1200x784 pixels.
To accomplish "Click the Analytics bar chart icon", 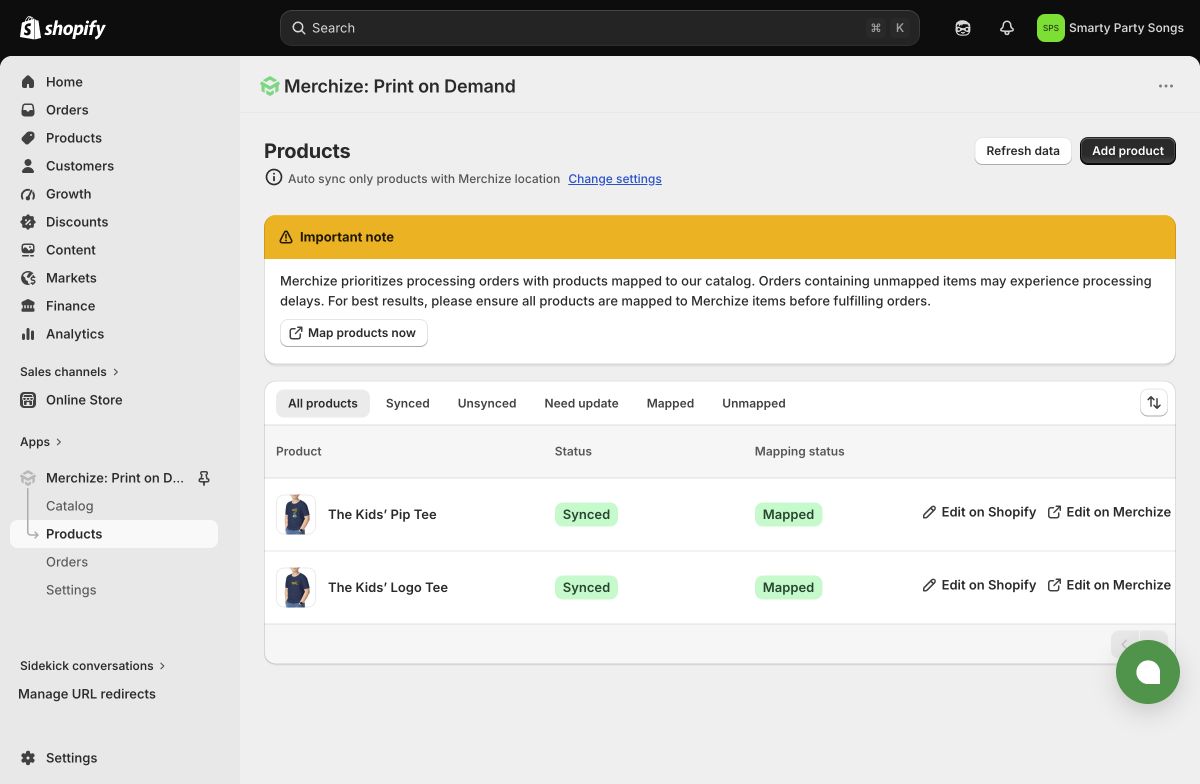I will [x=28, y=334].
